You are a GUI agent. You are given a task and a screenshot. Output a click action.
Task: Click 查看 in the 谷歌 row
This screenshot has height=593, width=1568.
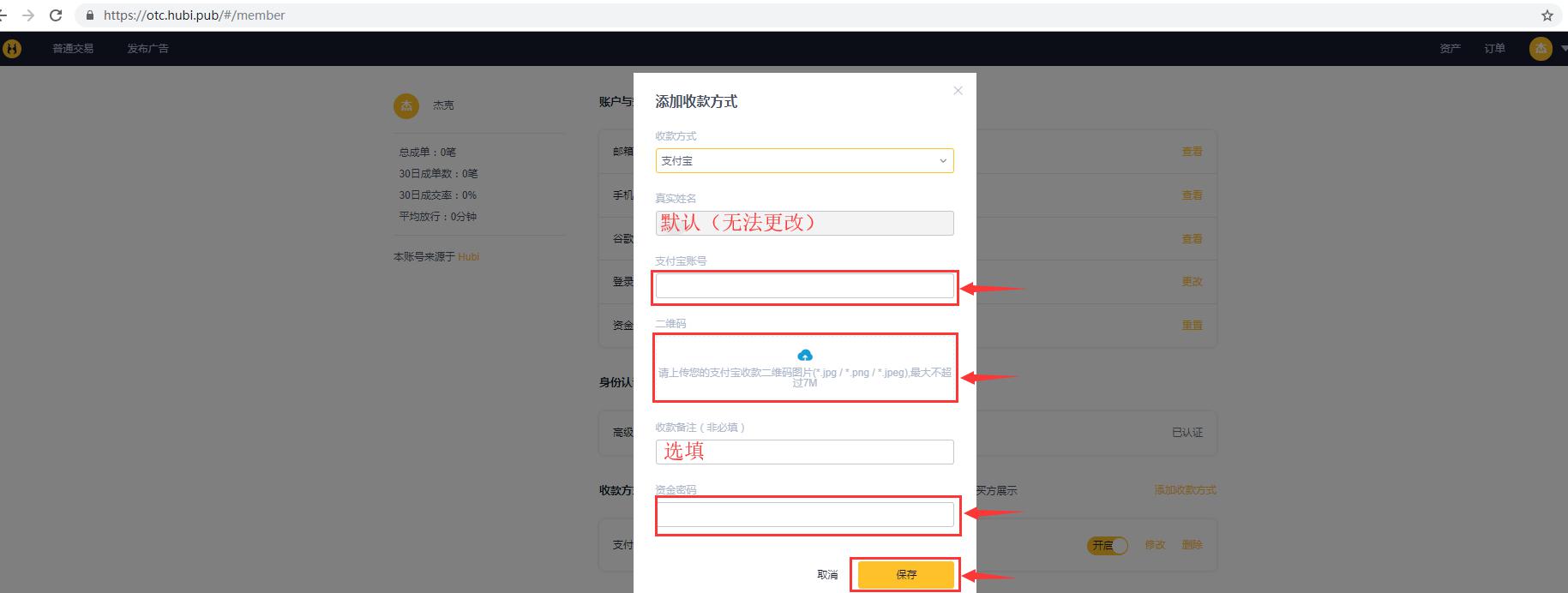(x=1193, y=239)
